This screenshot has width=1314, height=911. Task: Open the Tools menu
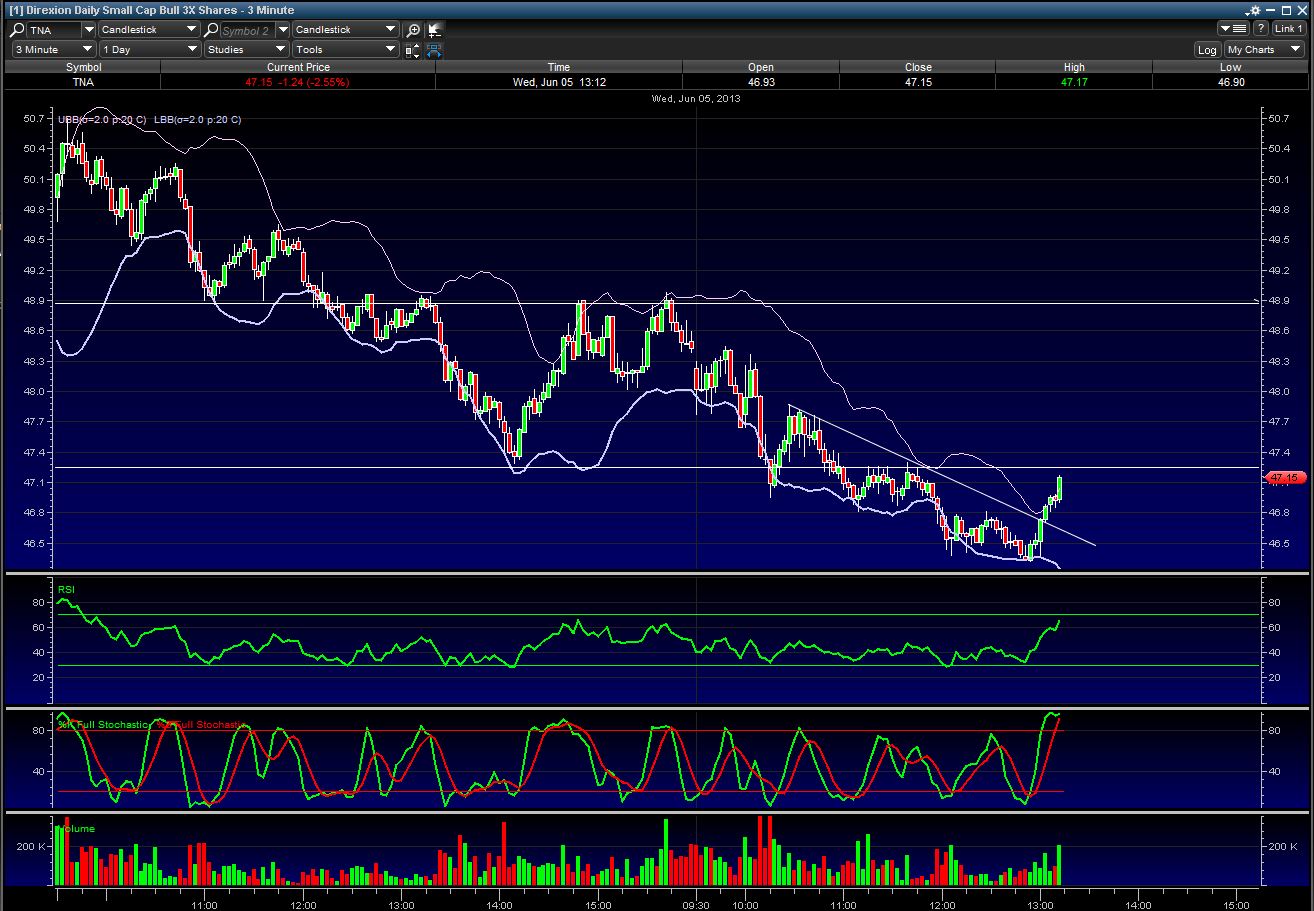[346, 49]
